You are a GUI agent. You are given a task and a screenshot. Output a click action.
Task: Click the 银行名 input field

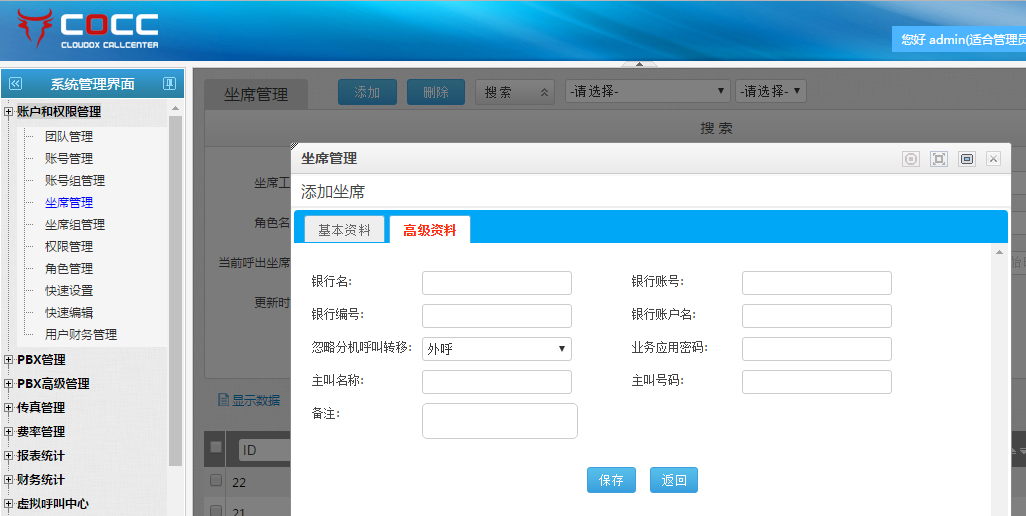pos(496,283)
